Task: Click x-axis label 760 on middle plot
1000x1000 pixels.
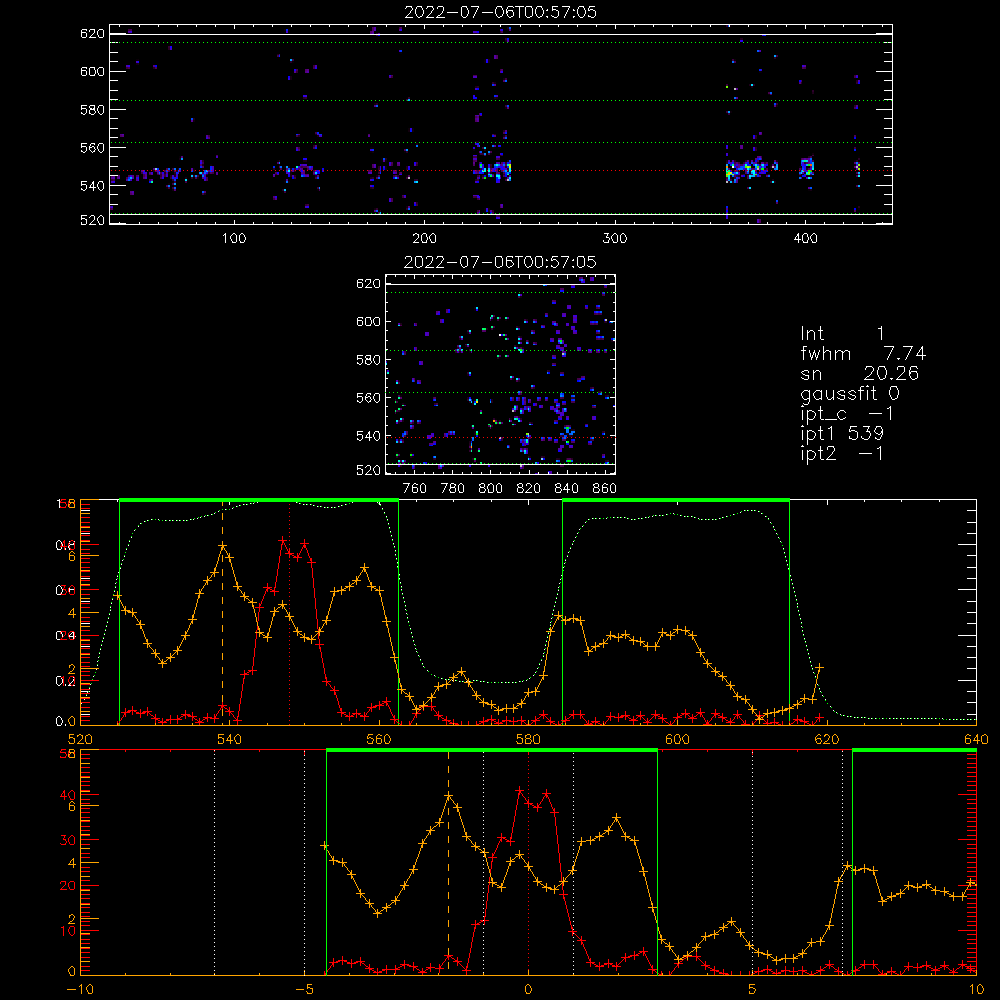Action: [415, 489]
